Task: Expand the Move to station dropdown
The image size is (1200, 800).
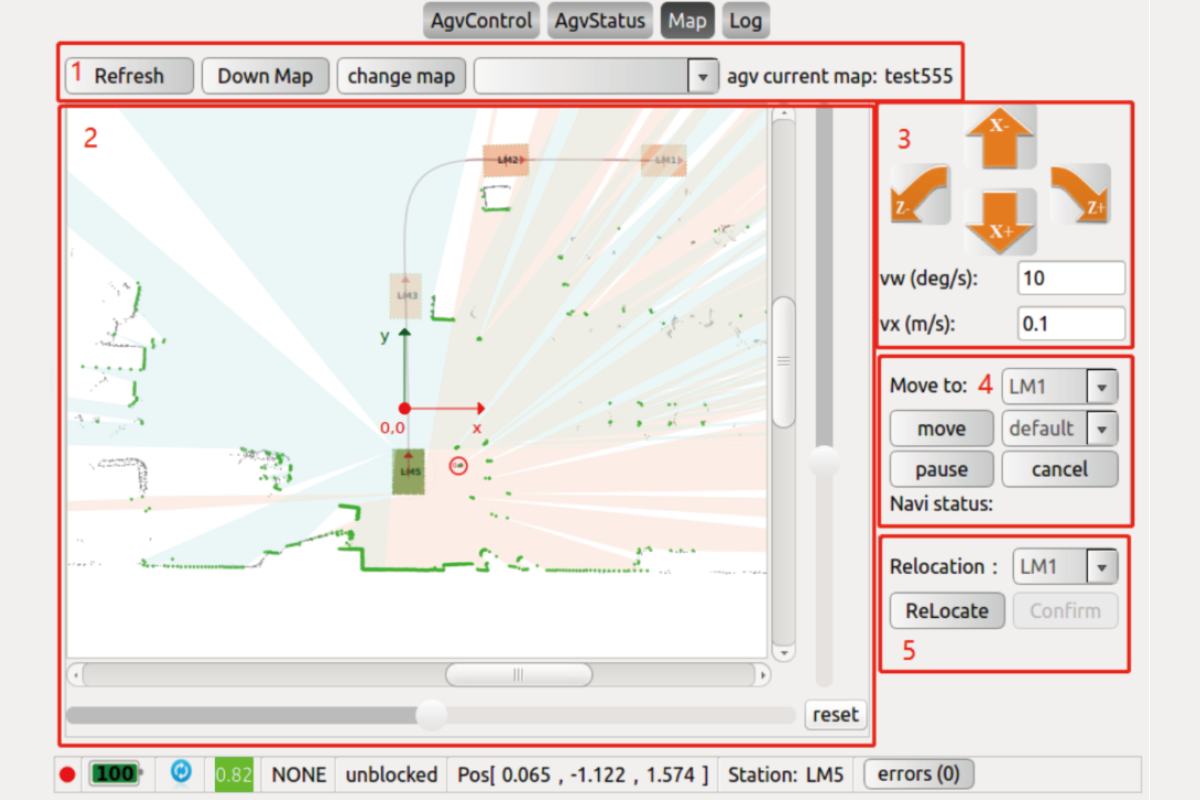Action: (1060, 386)
